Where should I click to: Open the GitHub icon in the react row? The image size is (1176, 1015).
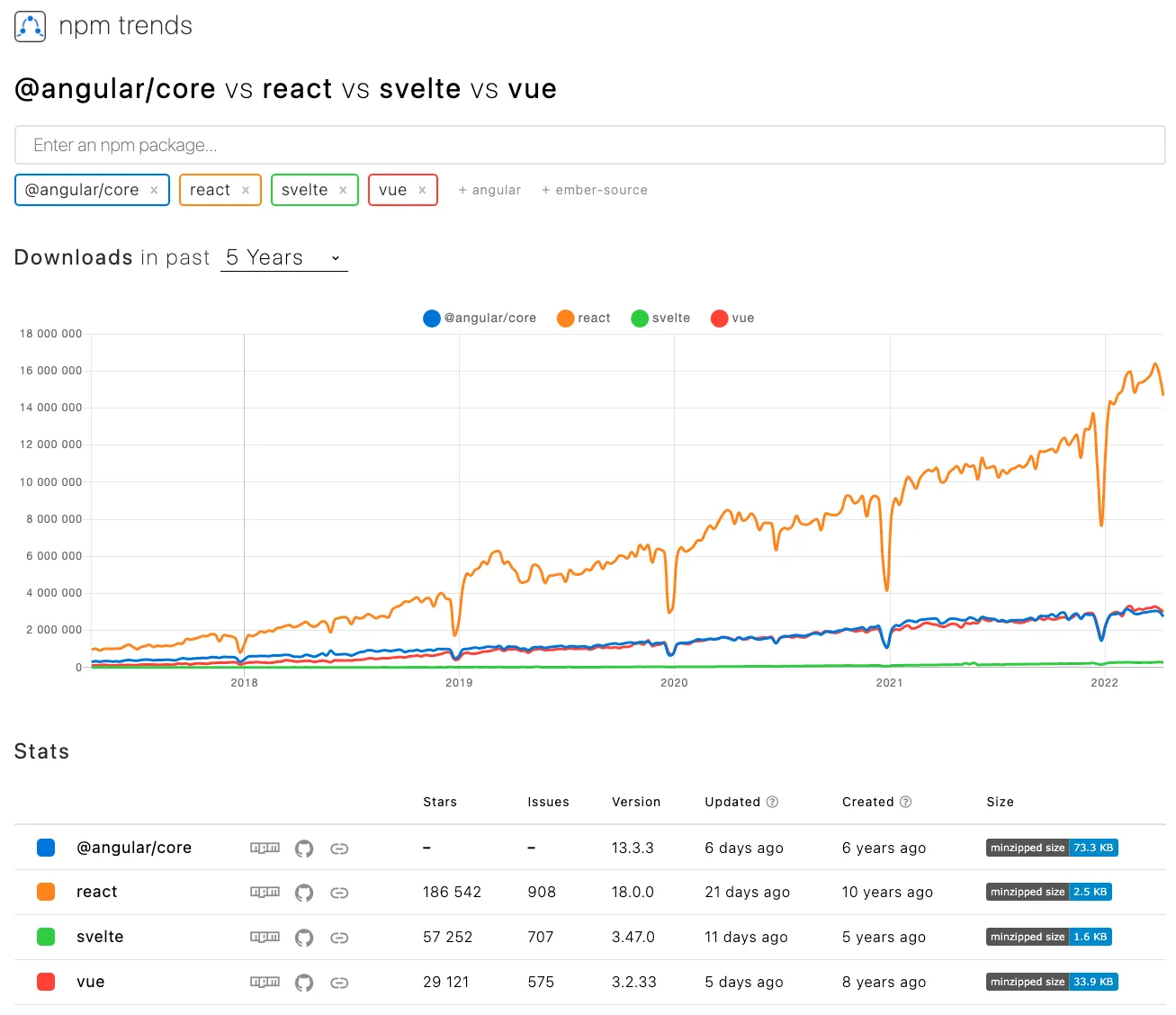coord(304,892)
